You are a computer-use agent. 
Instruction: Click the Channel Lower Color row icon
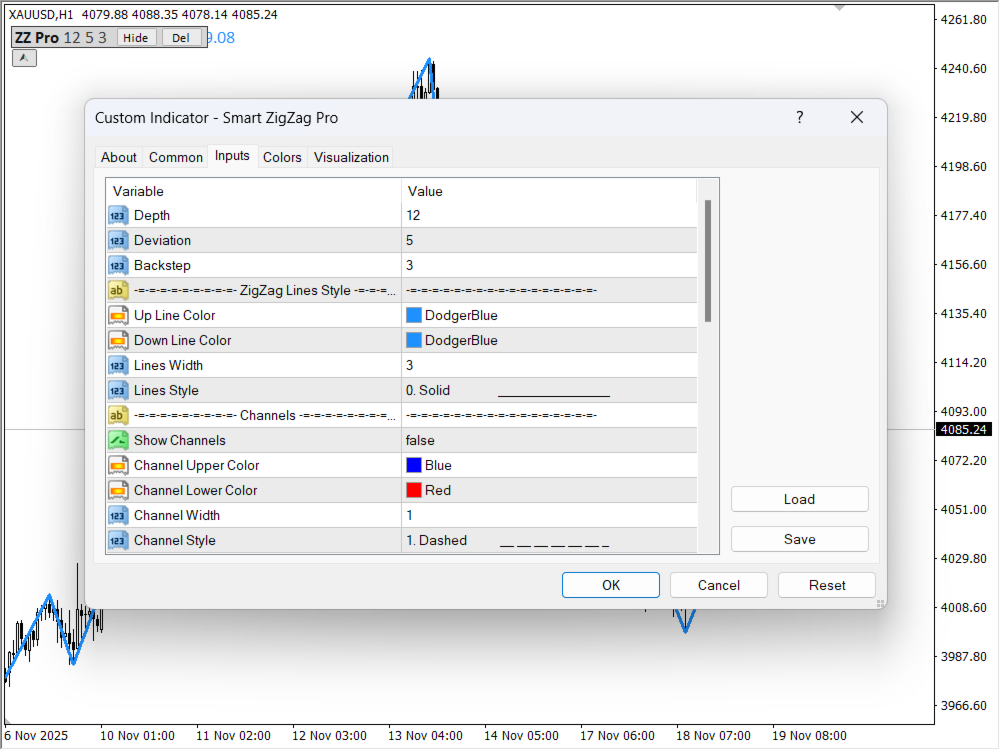pos(118,490)
